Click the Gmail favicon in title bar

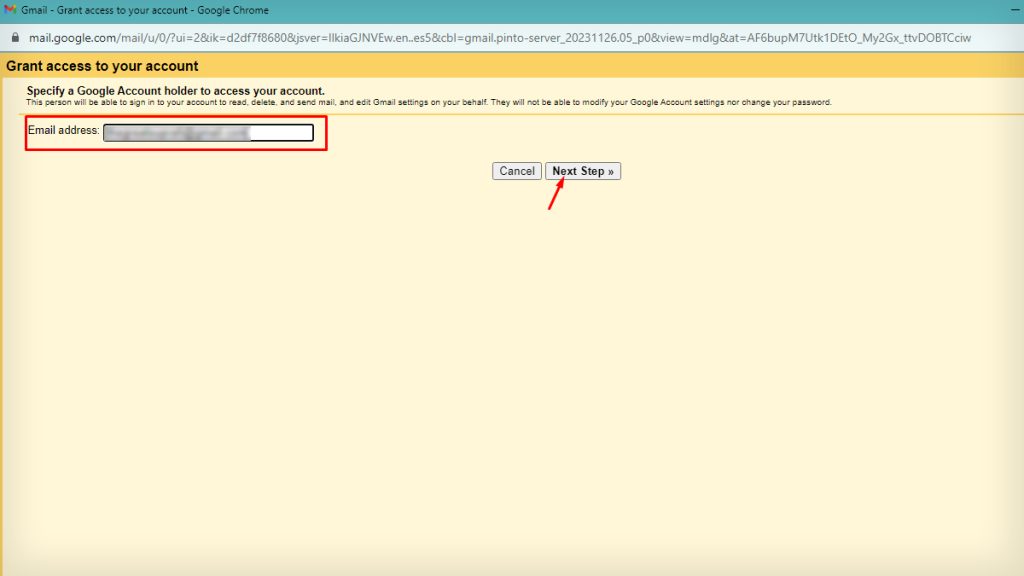(x=10, y=10)
